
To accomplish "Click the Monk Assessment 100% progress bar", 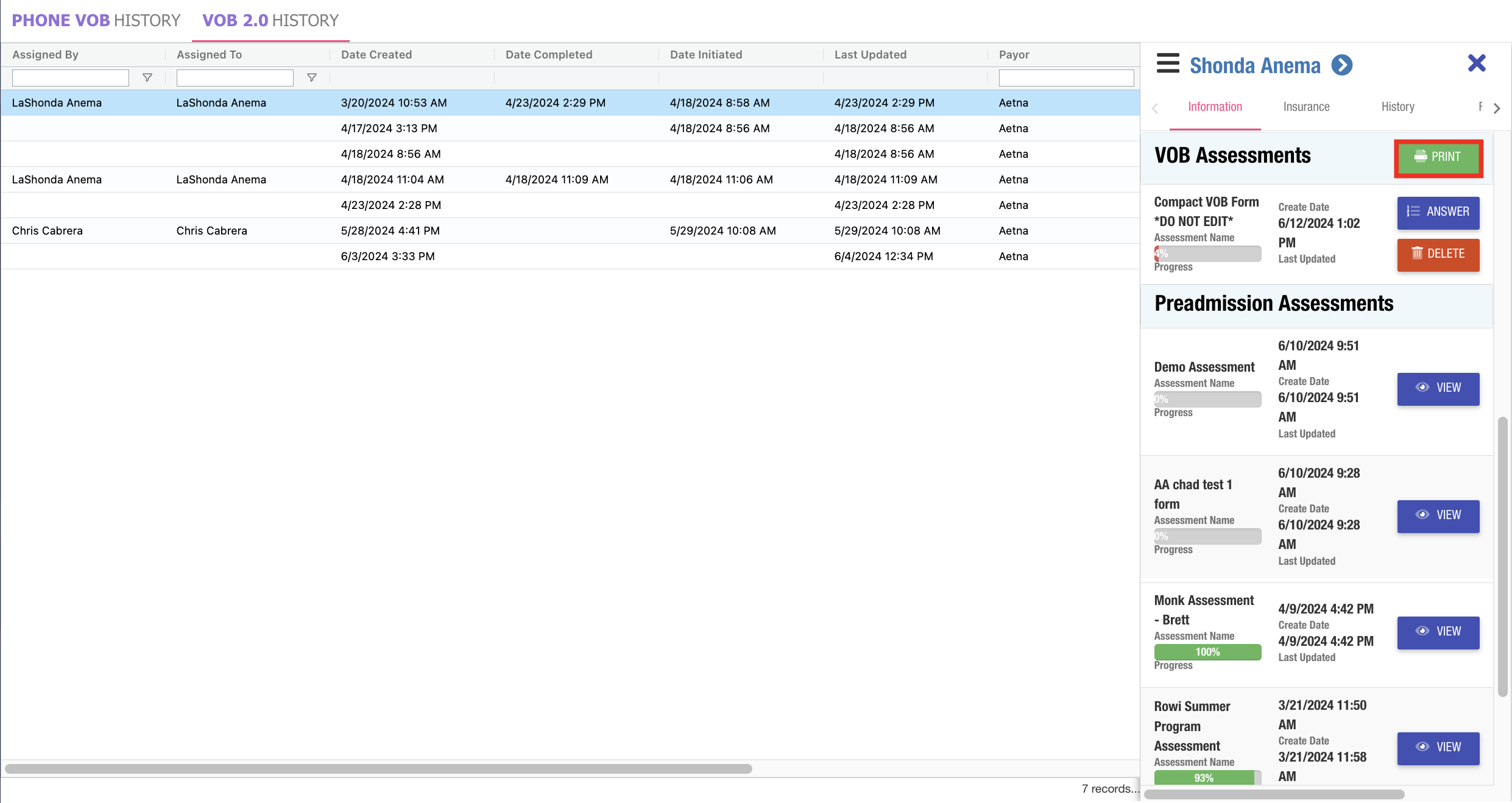I will (1207, 653).
